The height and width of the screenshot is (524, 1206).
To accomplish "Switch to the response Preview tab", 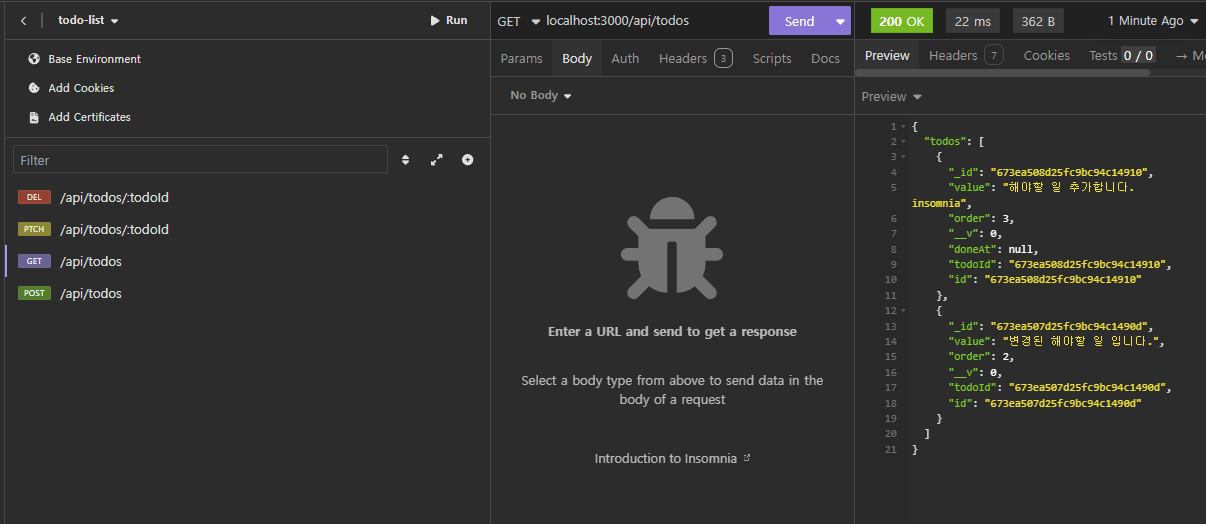I will [887, 55].
